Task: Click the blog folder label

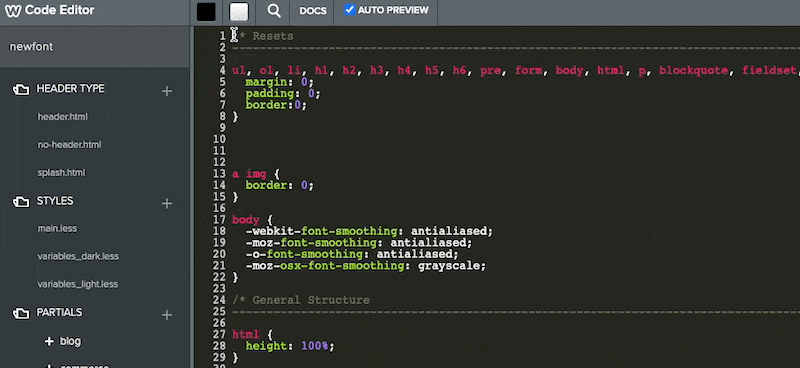Action: tap(70, 341)
